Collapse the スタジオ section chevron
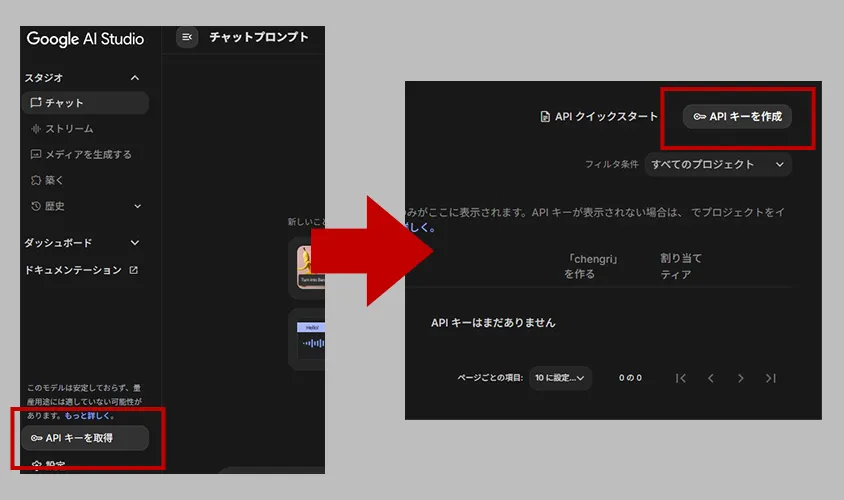The height and width of the screenshot is (500, 844). coord(135,78)
